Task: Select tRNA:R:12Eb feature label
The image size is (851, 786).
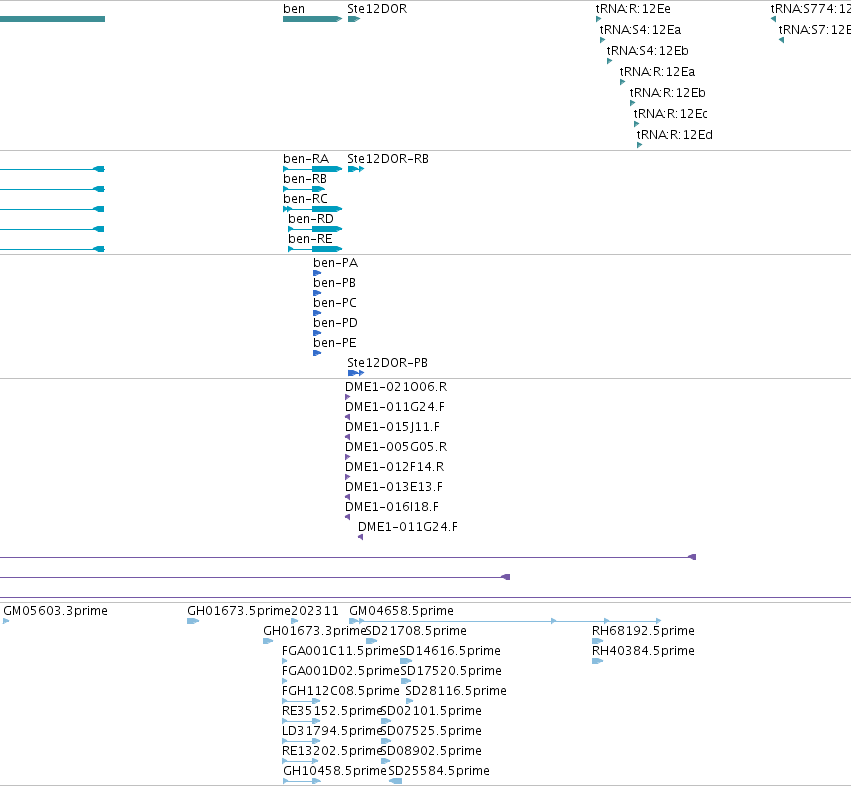Action: [667, 93]
